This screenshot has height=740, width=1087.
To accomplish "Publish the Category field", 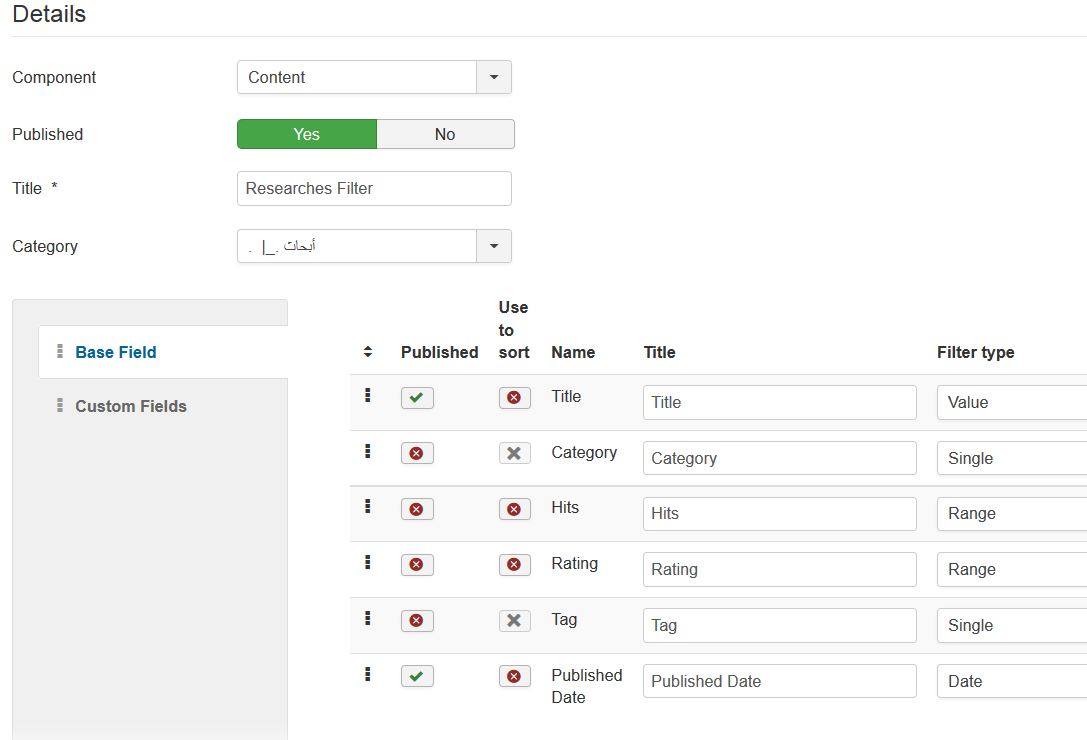I will [x=417, y=454].
